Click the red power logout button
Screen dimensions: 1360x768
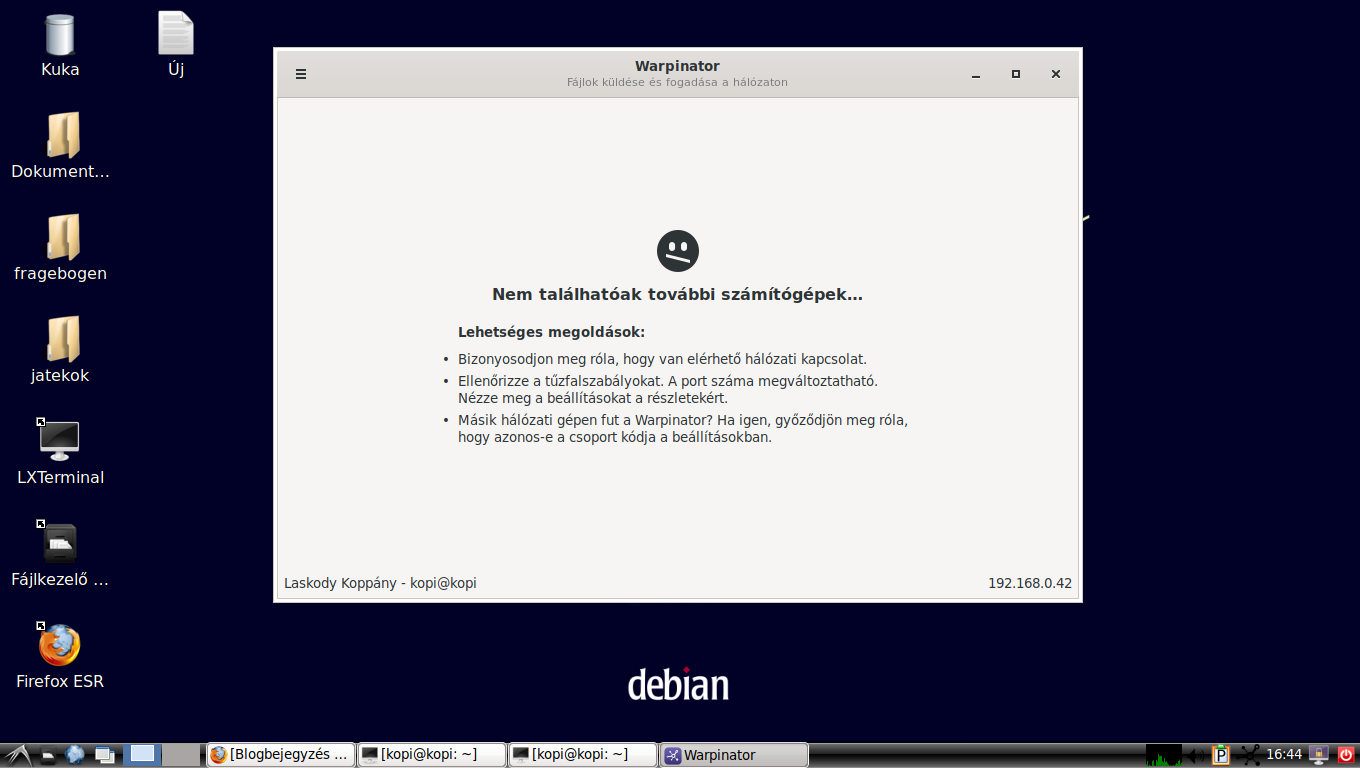tap(1345, 755)
